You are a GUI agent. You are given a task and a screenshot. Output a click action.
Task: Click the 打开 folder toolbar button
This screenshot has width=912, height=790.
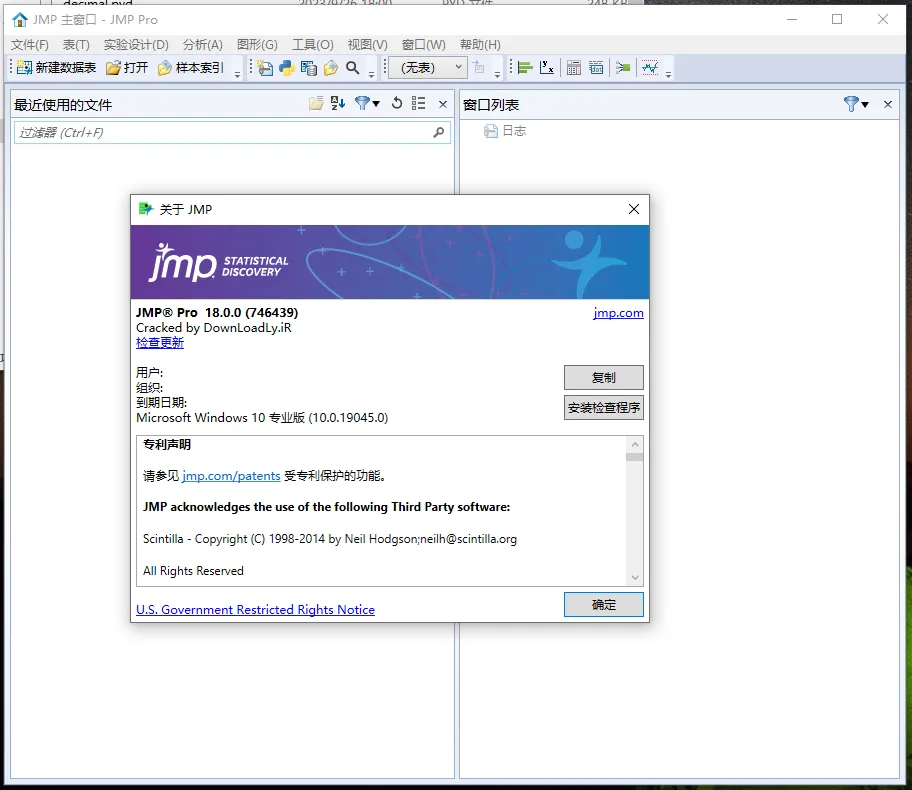click(x=127, y=68)
